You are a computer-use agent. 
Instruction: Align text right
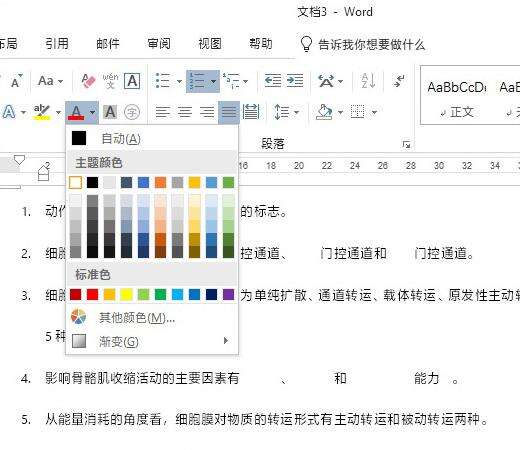point(207,112)
